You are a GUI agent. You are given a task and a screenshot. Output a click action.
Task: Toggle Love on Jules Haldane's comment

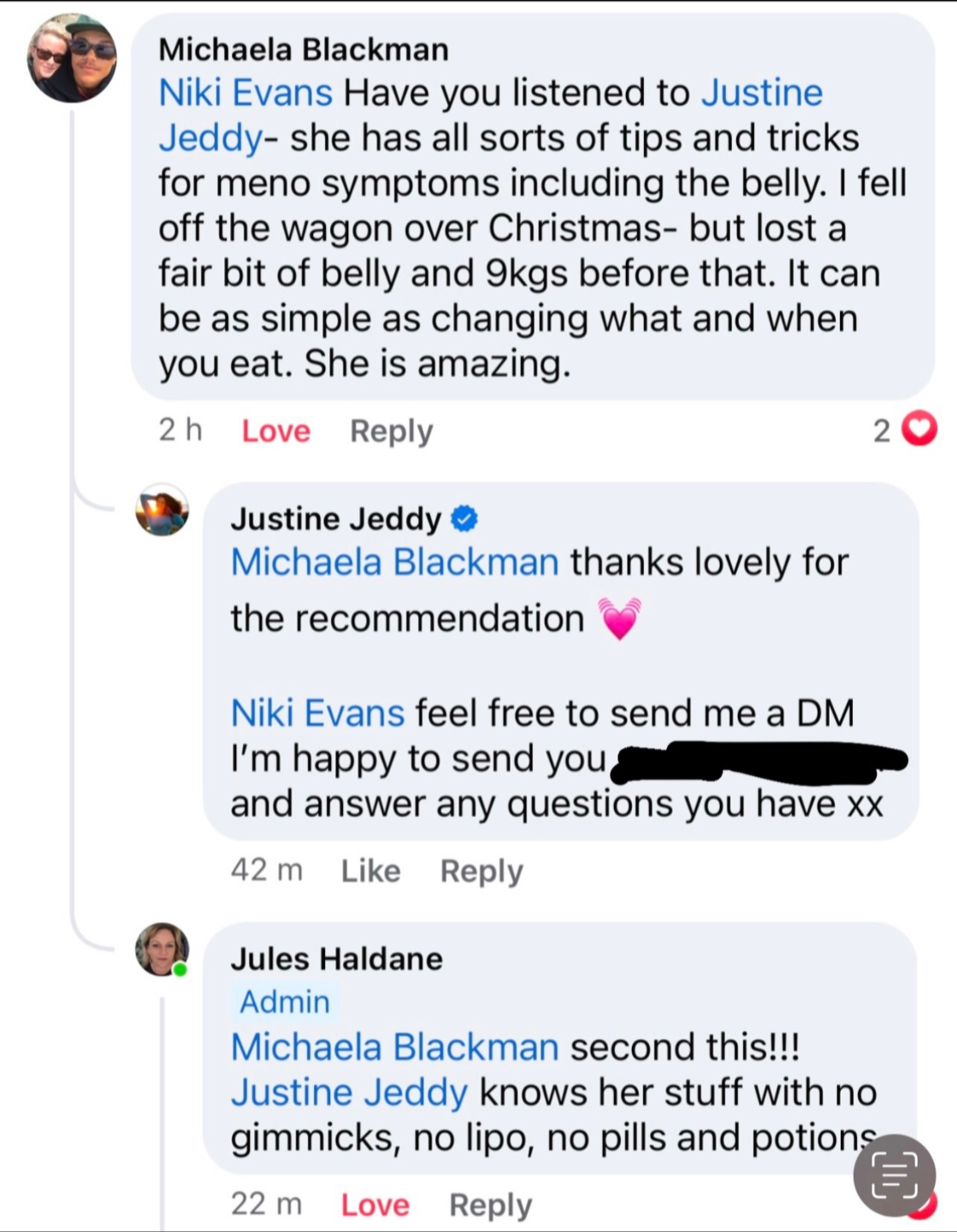point(375,1205)
